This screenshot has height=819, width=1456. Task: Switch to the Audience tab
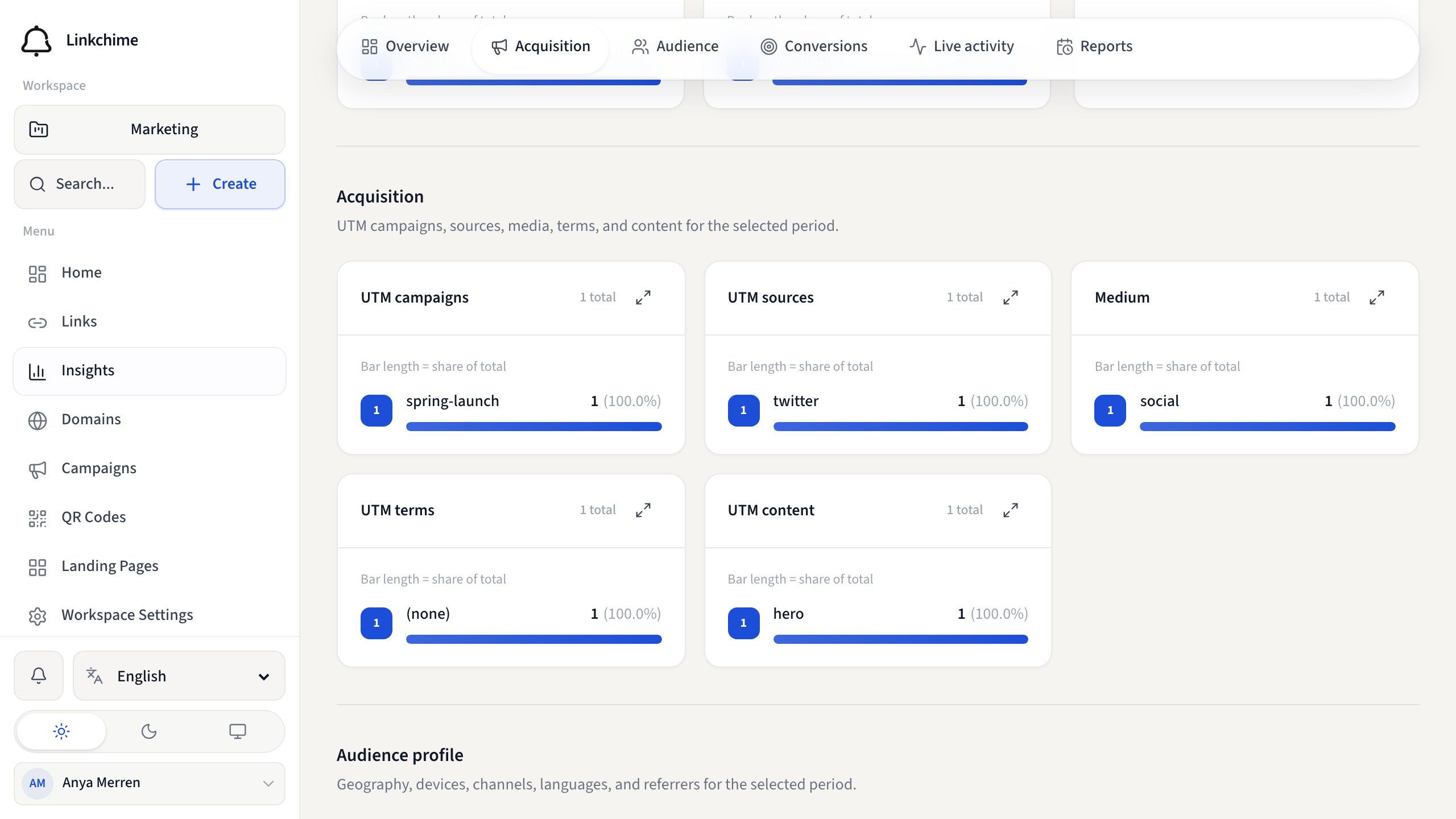point(675,47)
